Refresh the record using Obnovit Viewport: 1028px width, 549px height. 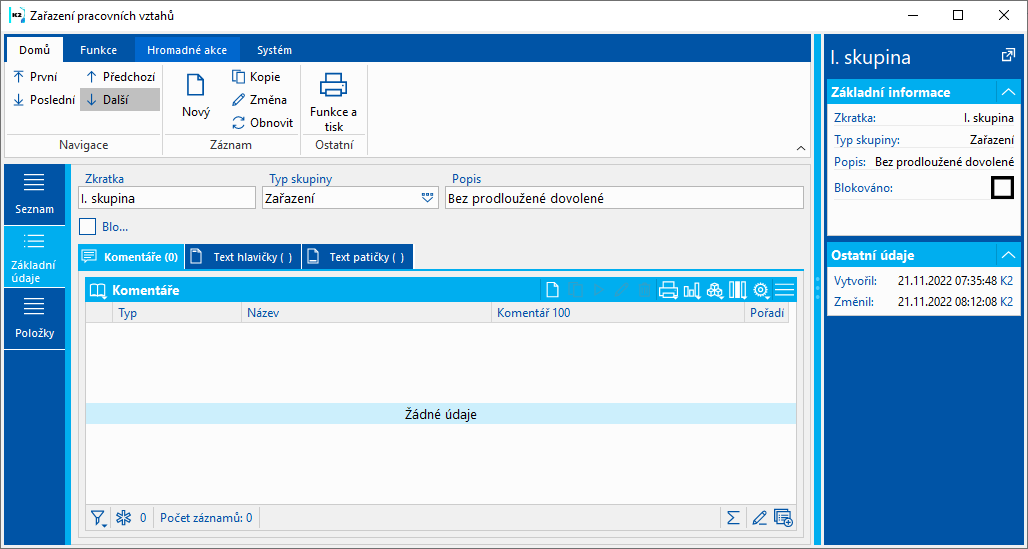click(x=262, y=123)
